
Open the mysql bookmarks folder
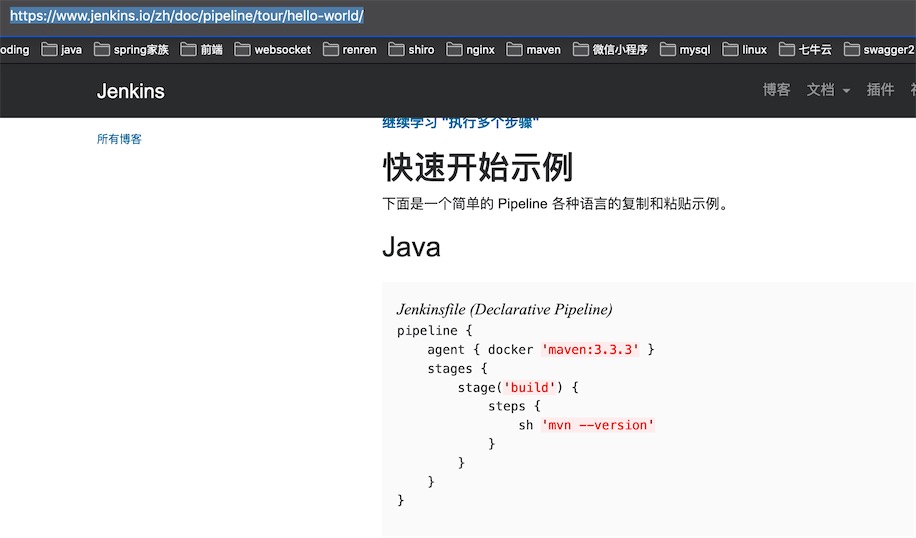(685, 50)
